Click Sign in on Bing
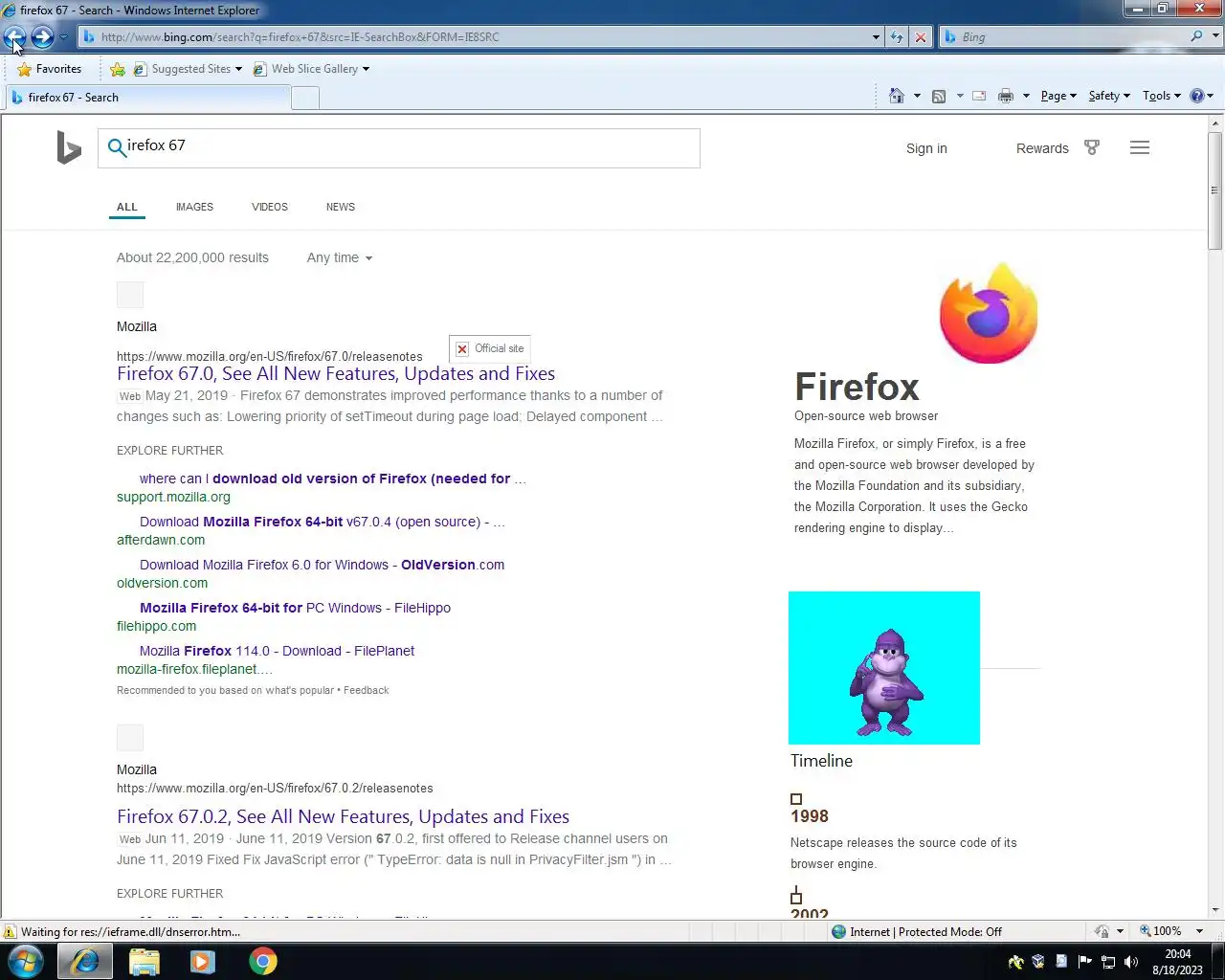Viewport: 1225px width, 980px height. point(926,148)
